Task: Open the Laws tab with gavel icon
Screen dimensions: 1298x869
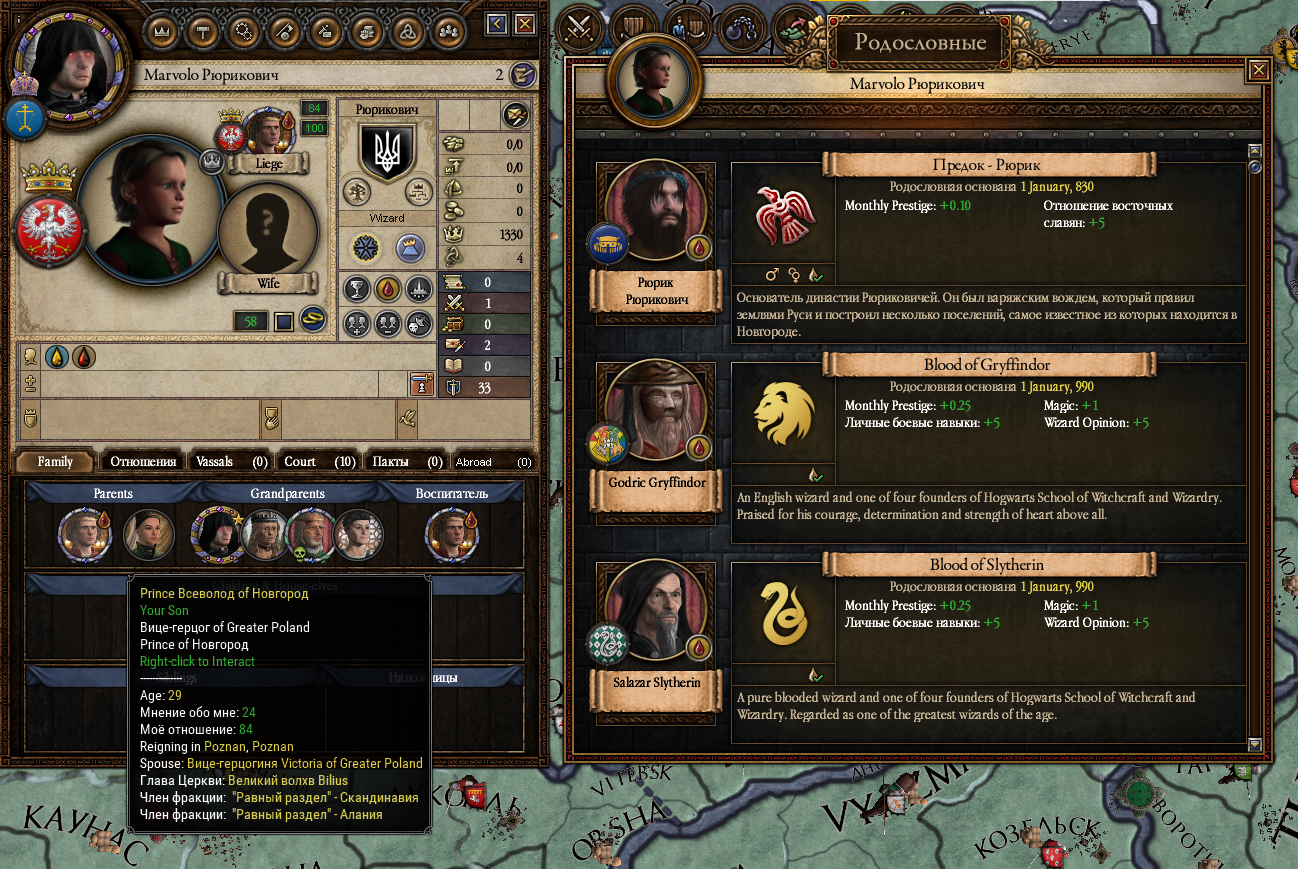Action: pos(203,32)
